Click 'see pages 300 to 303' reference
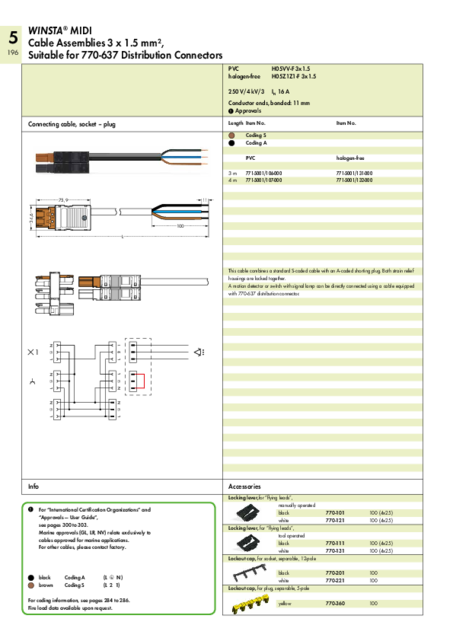453x641 pixels. click(63, 525)
